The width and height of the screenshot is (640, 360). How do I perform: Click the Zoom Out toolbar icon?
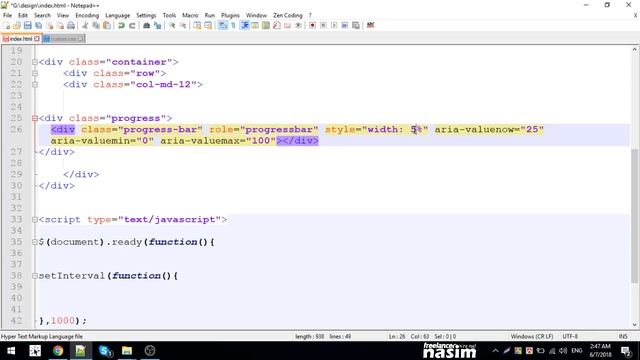click(183, 25)
